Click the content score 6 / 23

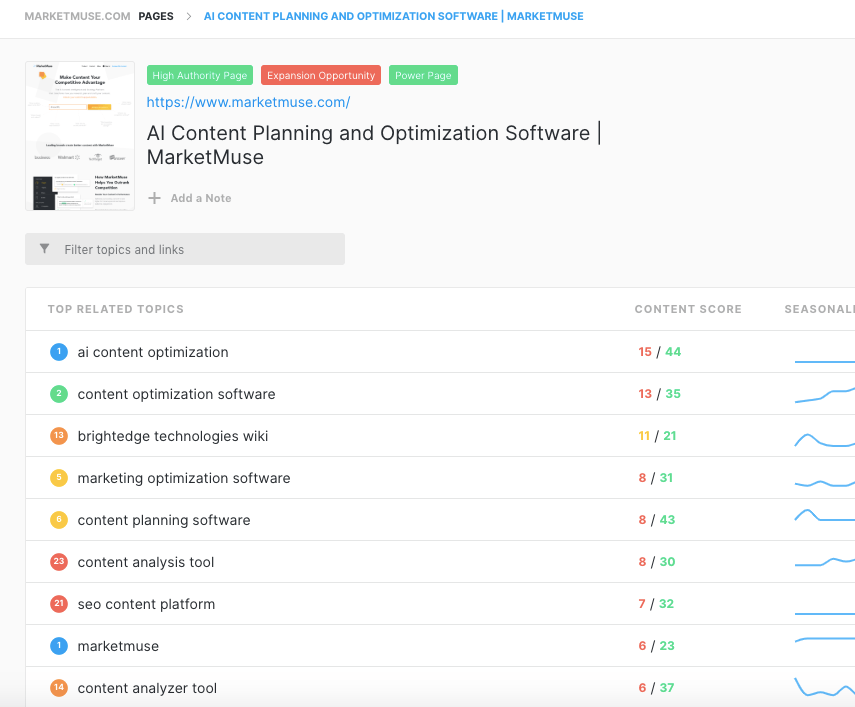pyautogui.click(x=657, y=645)
